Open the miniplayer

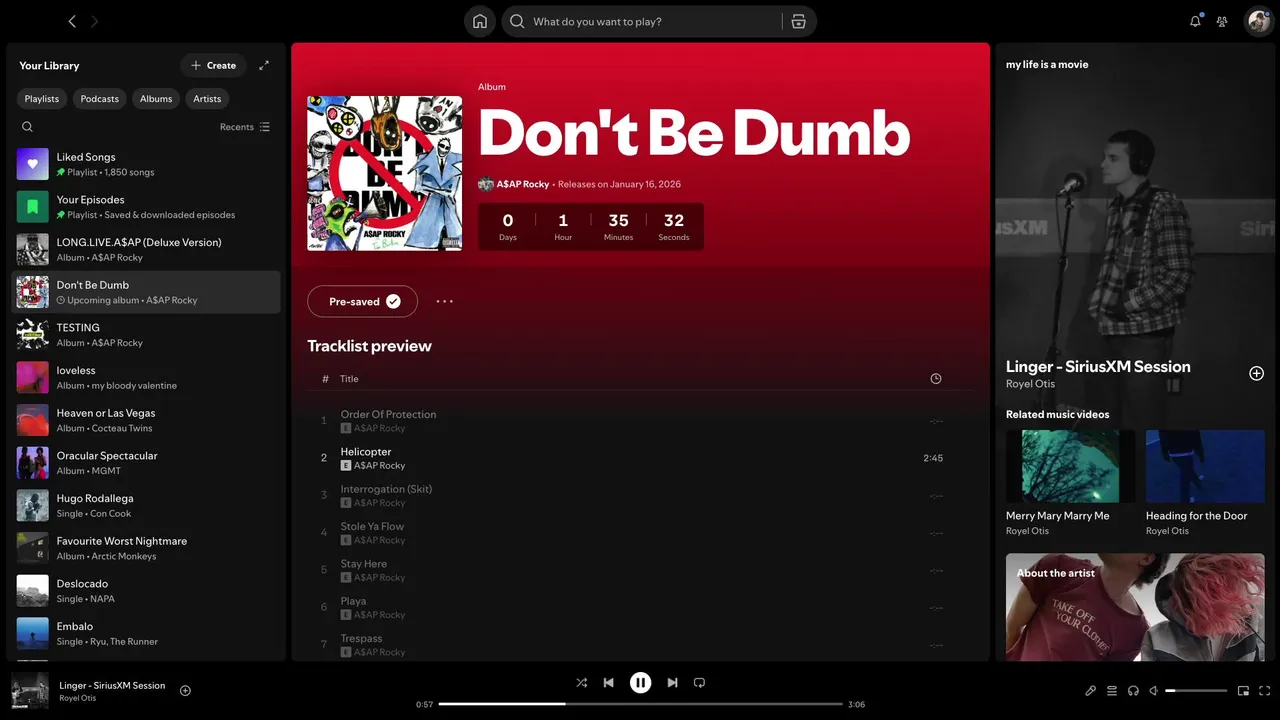coord(1243,690)
